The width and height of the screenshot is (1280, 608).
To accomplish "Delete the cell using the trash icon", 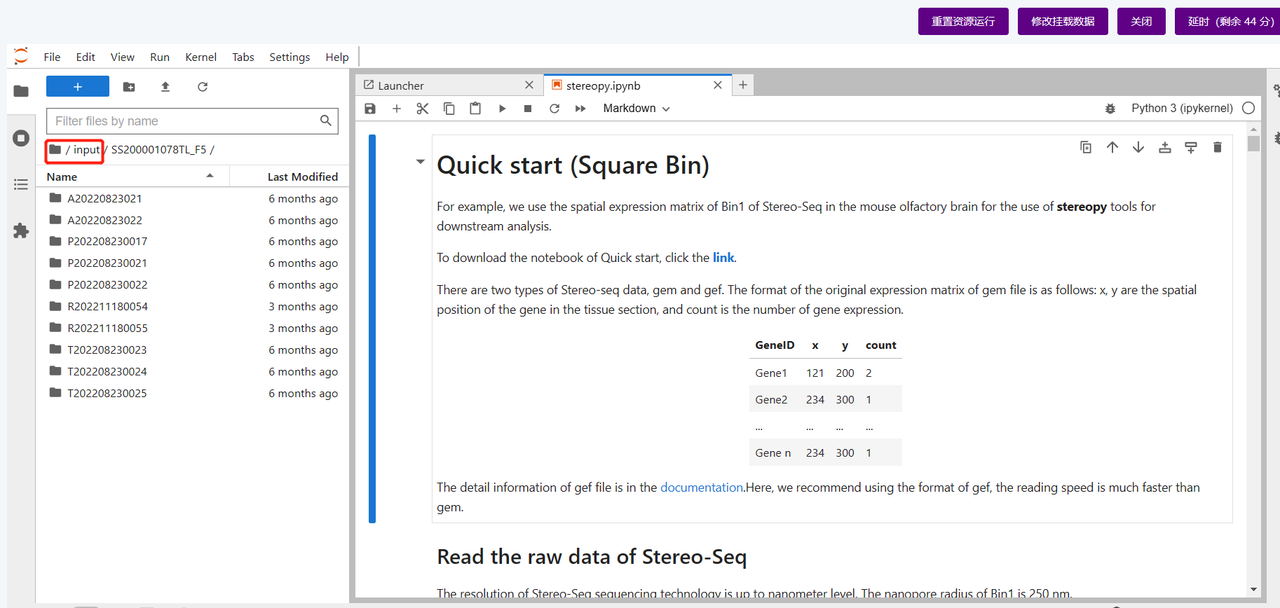I will [x=1217, y=148].
